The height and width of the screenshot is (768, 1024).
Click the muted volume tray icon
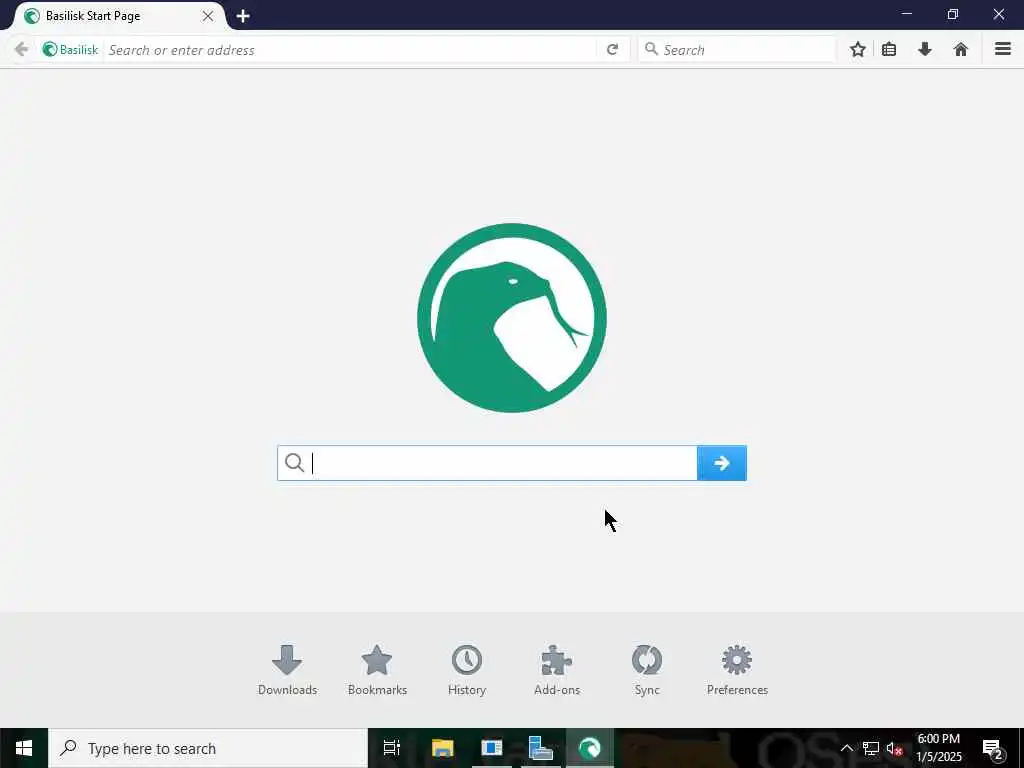(x=894, y=748)
